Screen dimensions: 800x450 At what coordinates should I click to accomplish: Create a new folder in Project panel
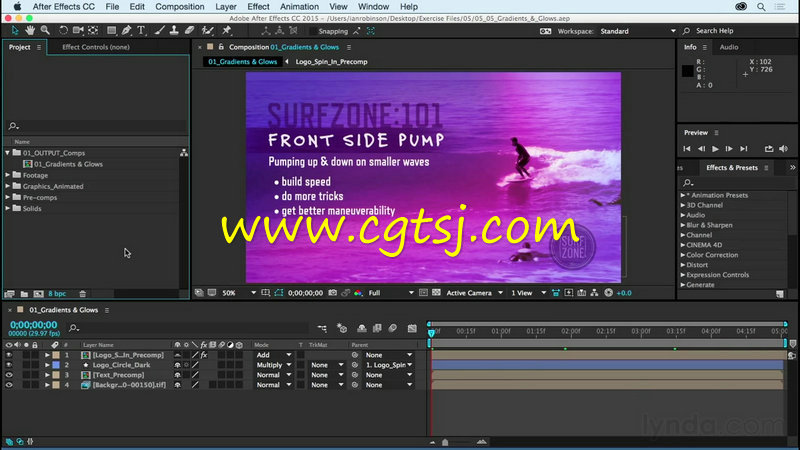[24, 294]
